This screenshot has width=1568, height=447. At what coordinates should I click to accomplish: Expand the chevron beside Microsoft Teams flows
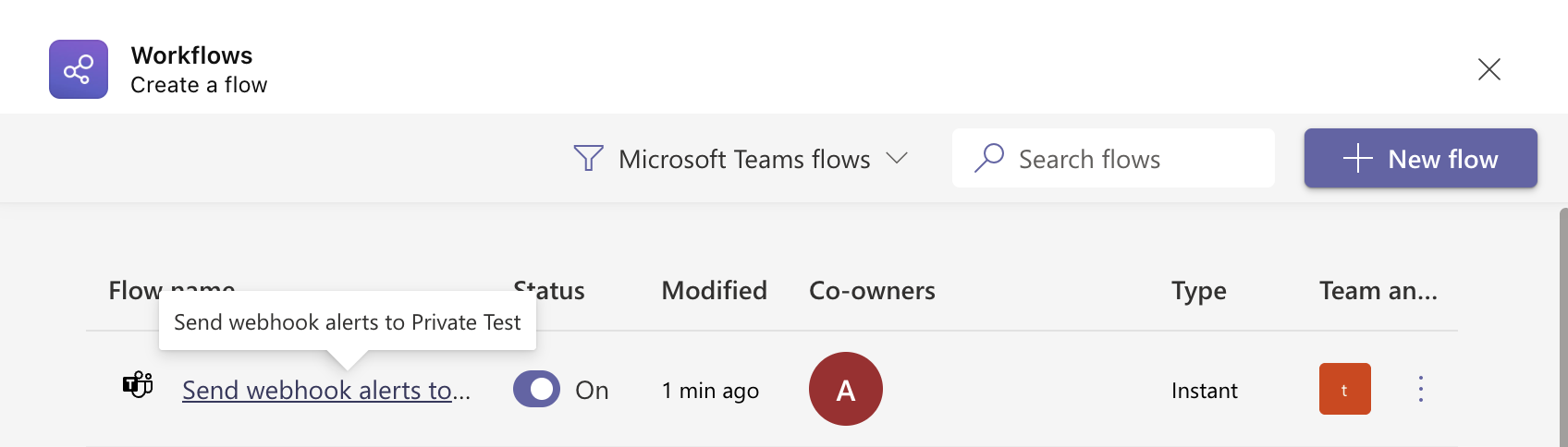[897, 158]
